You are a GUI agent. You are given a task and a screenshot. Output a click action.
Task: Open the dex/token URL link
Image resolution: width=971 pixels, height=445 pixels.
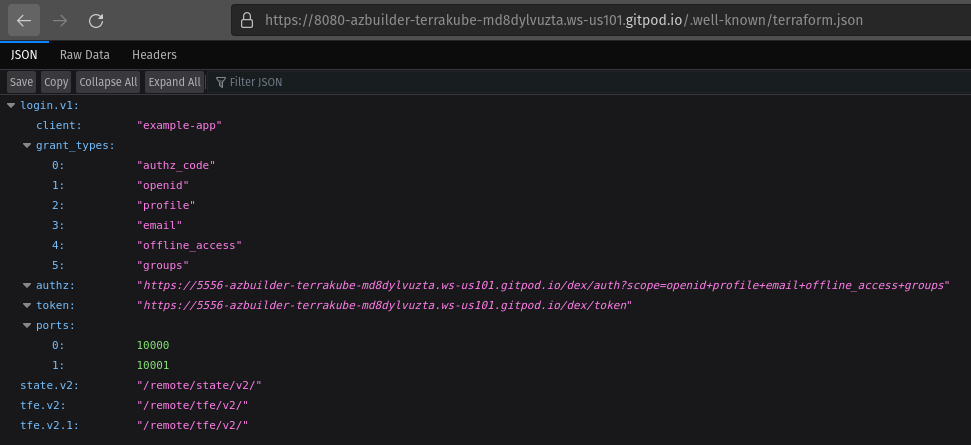pyautogui.click(x=385, y=305)
